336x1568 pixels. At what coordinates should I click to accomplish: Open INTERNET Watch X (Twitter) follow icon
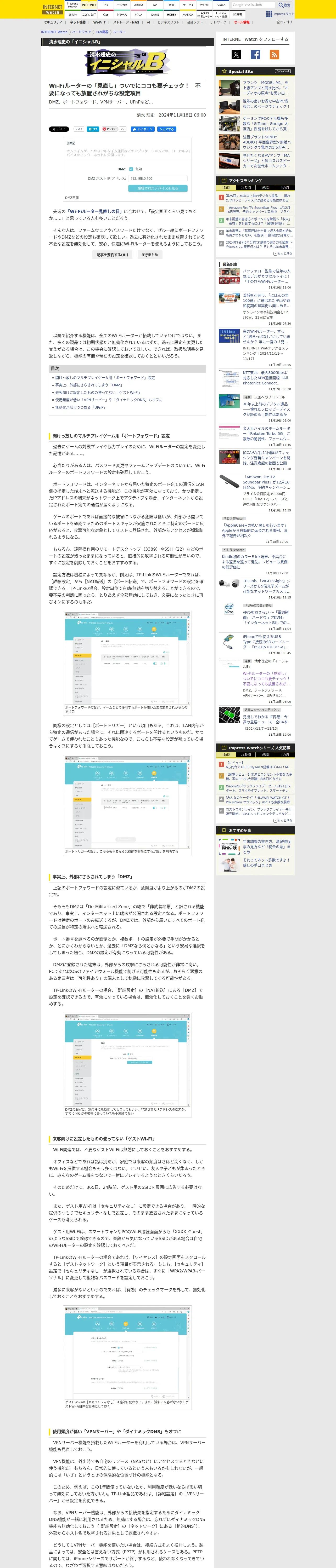(x=236, y=55)
